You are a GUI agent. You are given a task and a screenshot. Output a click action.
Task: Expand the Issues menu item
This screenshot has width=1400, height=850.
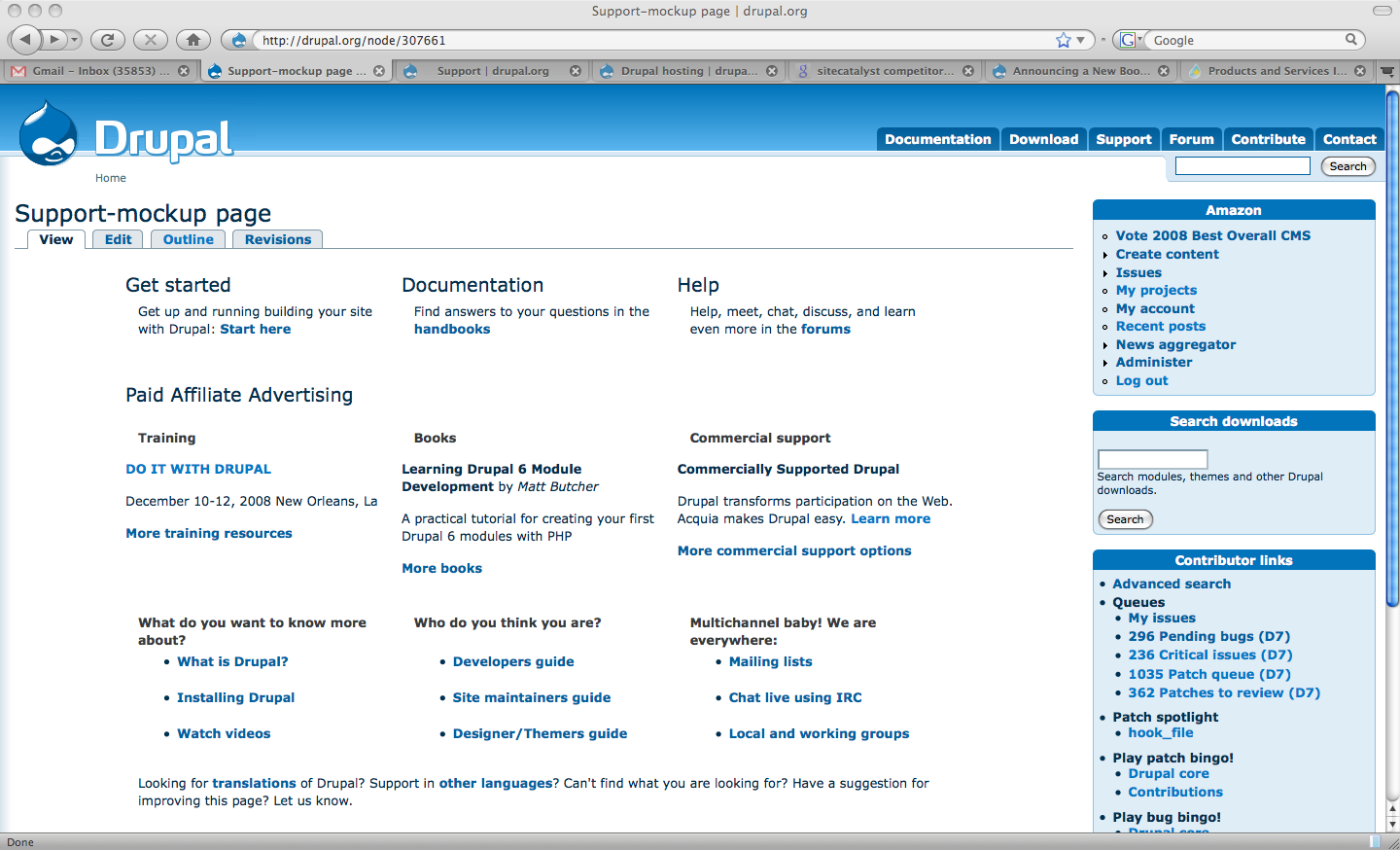(1138, 272)
